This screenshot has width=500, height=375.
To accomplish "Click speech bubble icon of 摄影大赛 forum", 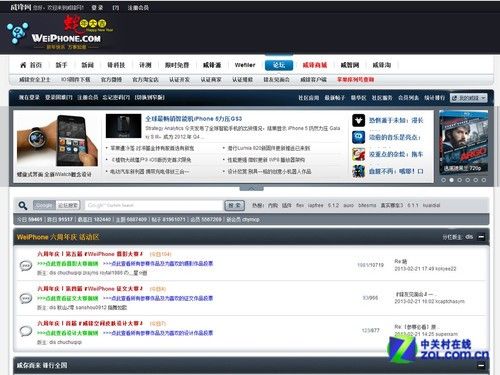I will click(26, 265).
